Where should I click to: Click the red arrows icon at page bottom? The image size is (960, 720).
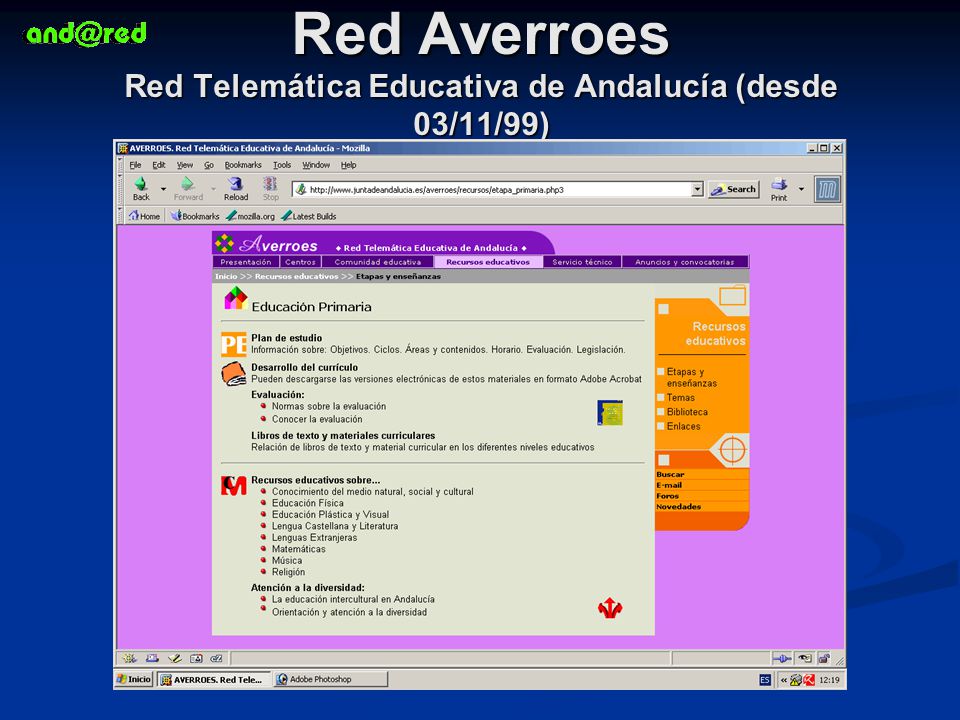[x=610, y=609]
